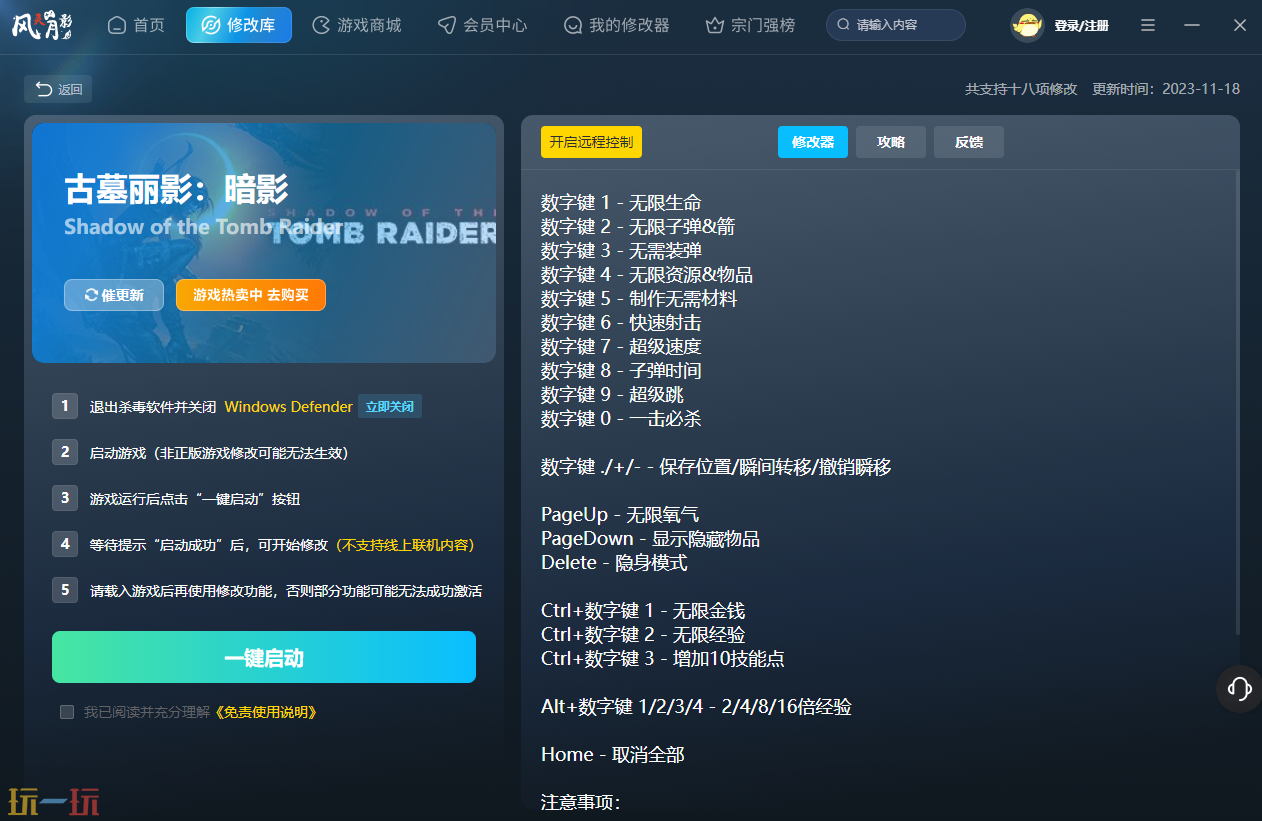Click text 数字键 2 - 无限子弹&箭
This screenshot has height=821, width=1262.
(638, 227)
